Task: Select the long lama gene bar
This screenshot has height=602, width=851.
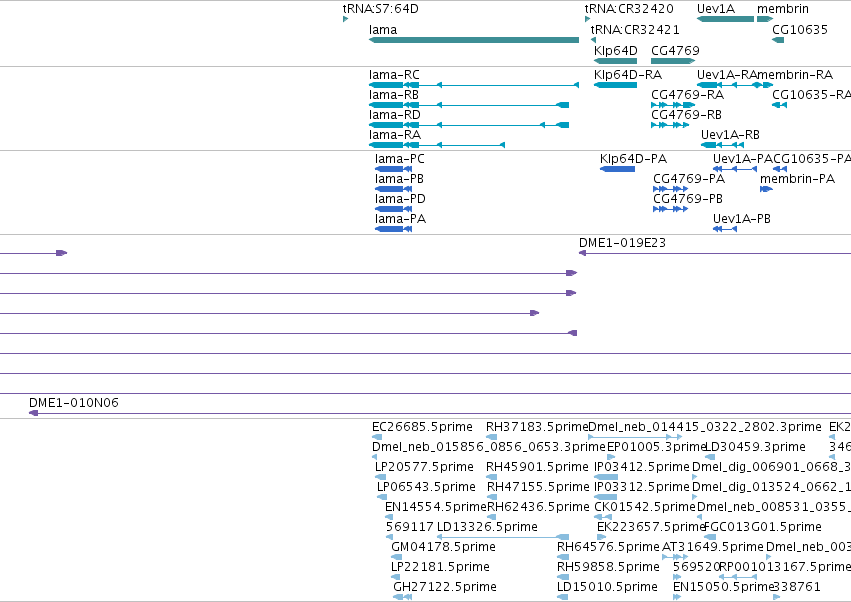Action: (x=474, y=40)
